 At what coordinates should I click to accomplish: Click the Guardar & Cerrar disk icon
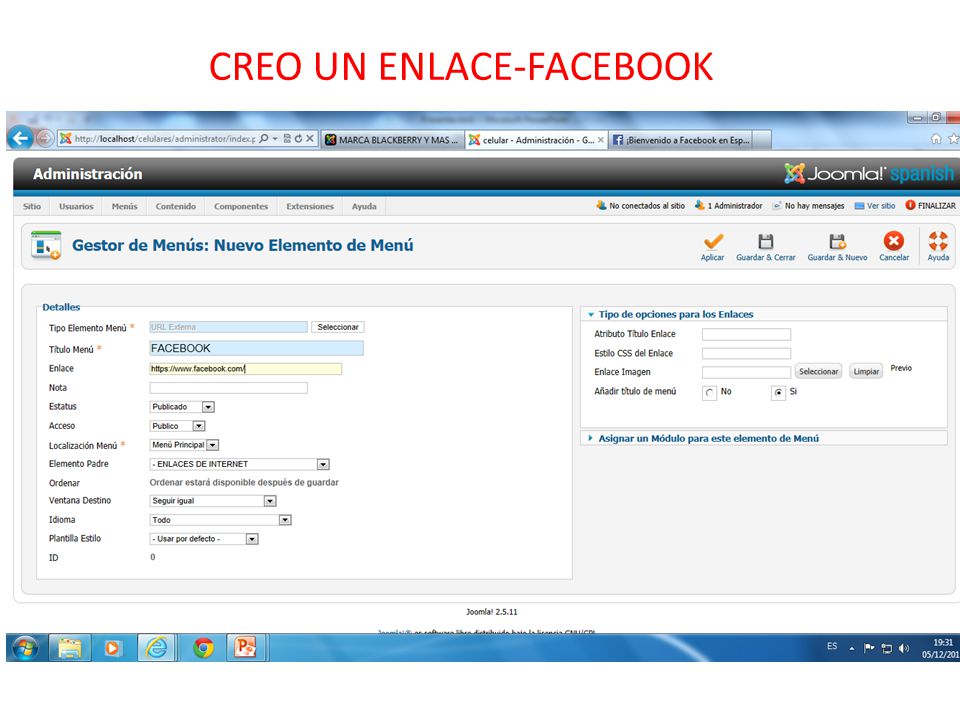pyautogui.click(x=765, y=241)
